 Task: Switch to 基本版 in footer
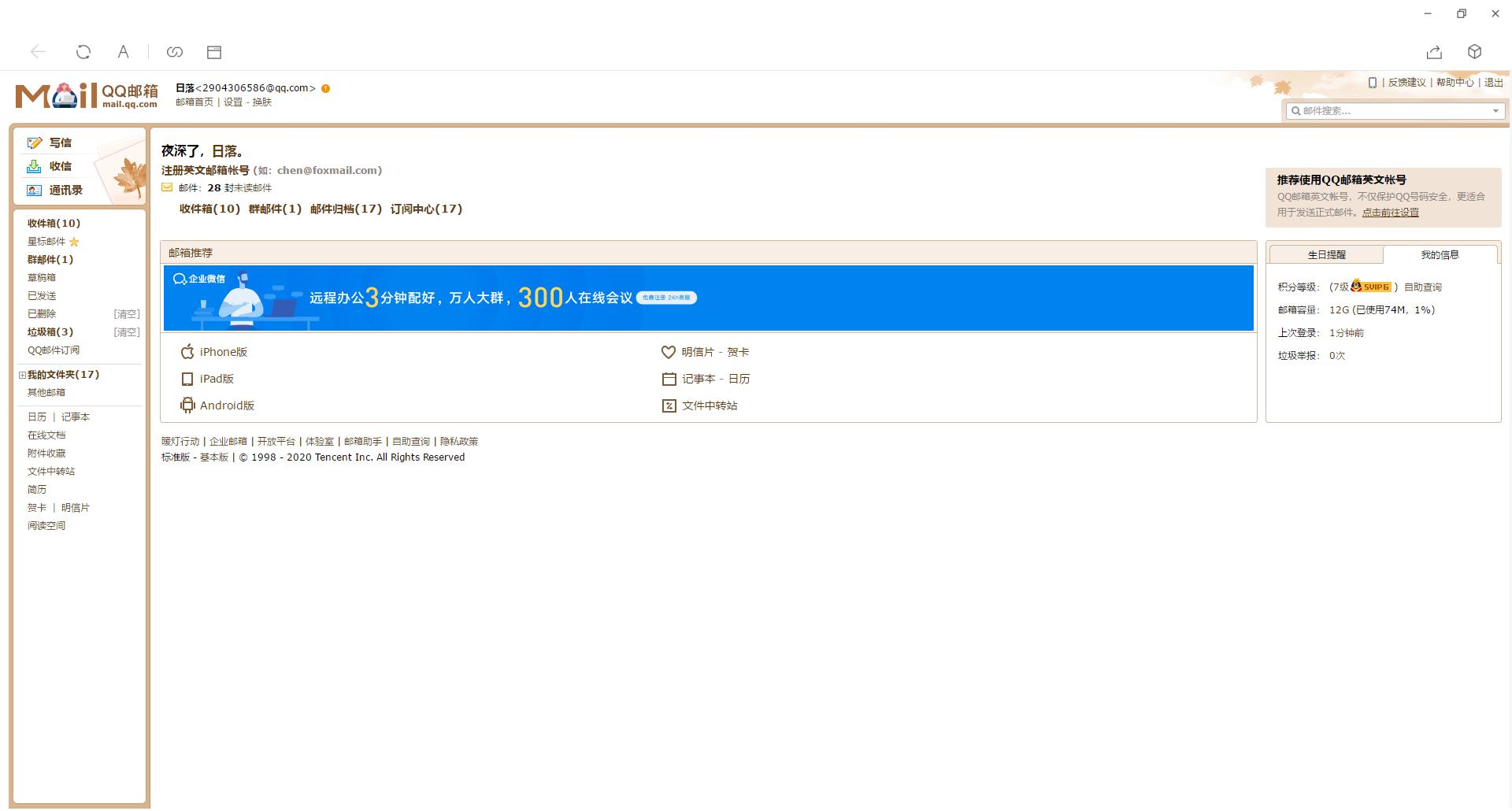point(213,457)
